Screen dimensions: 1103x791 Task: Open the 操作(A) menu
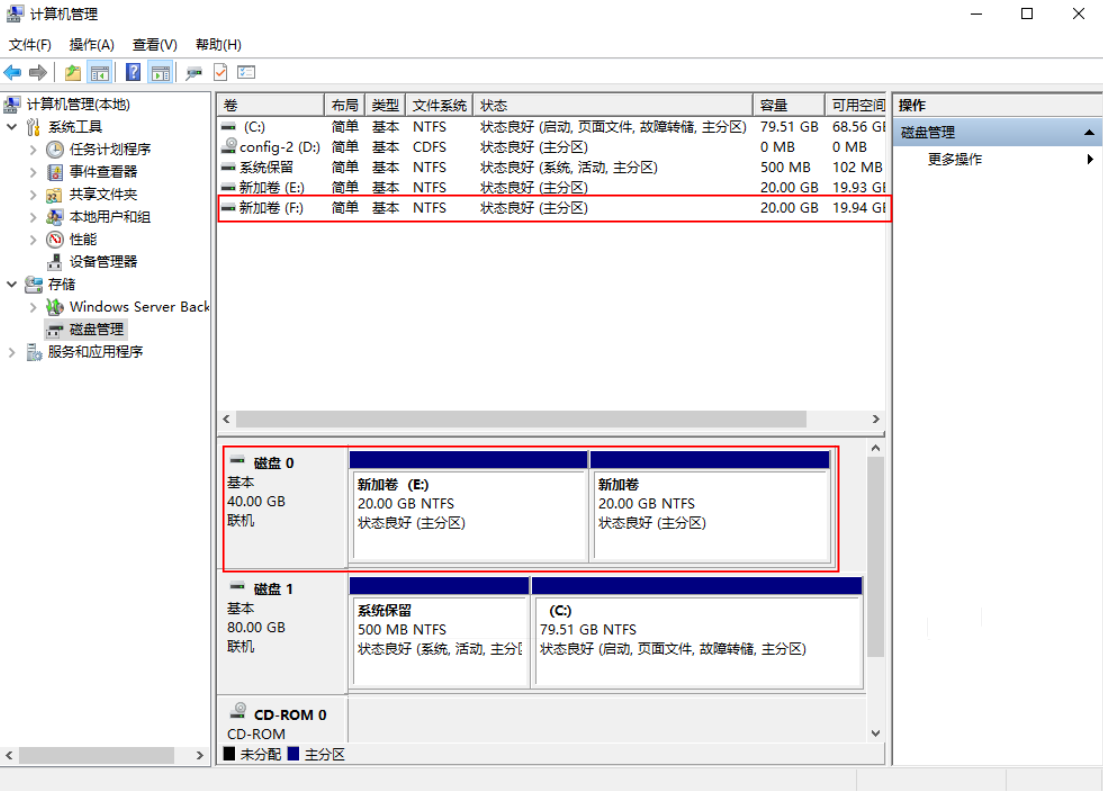91,45
